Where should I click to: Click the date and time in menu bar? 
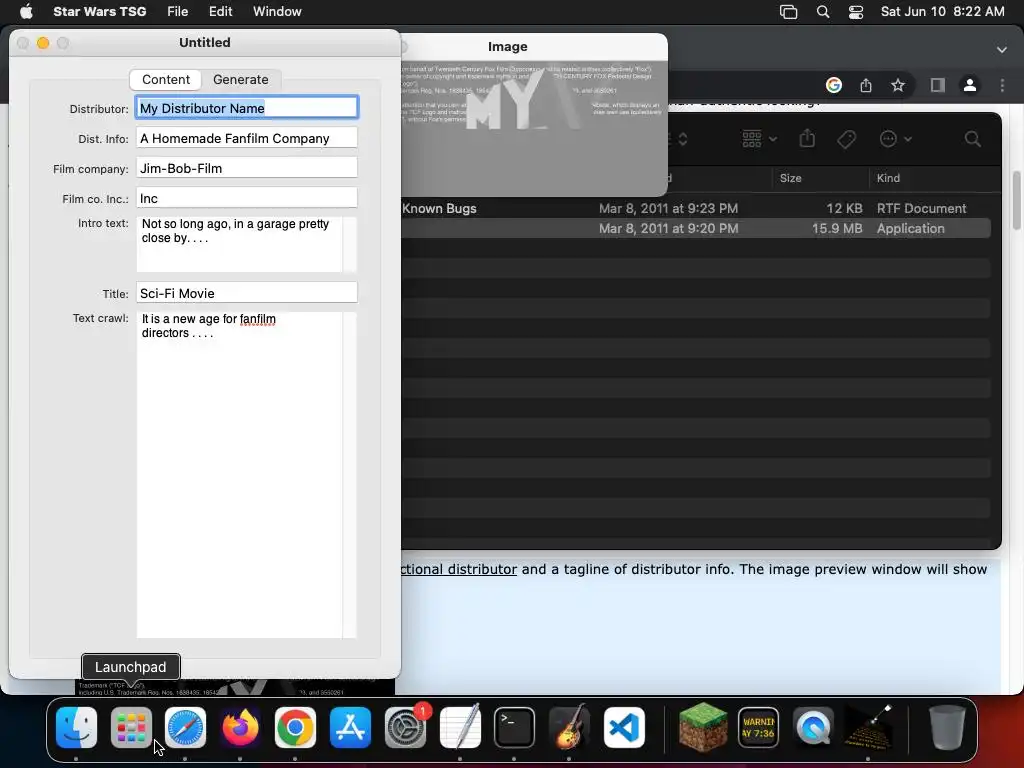point(942,12)
